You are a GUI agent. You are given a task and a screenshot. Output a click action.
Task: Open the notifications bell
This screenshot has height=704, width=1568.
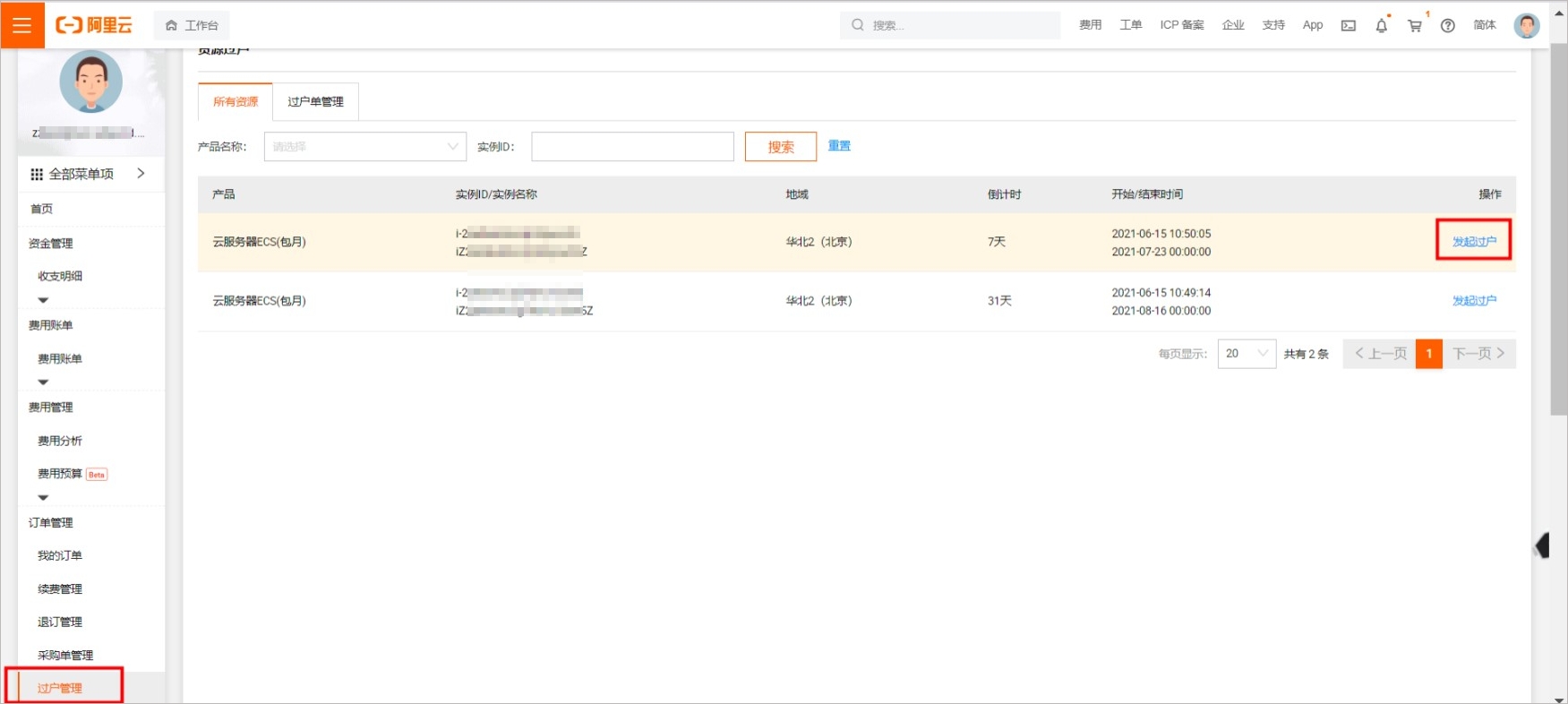coord(1381,26)
